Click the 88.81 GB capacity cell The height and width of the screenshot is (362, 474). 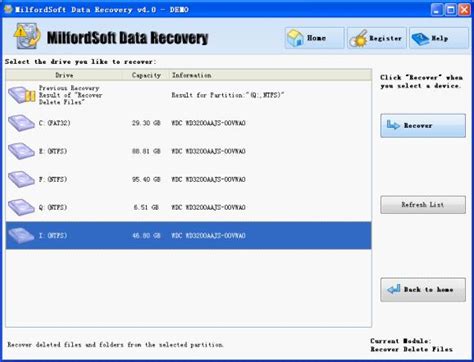146,151
